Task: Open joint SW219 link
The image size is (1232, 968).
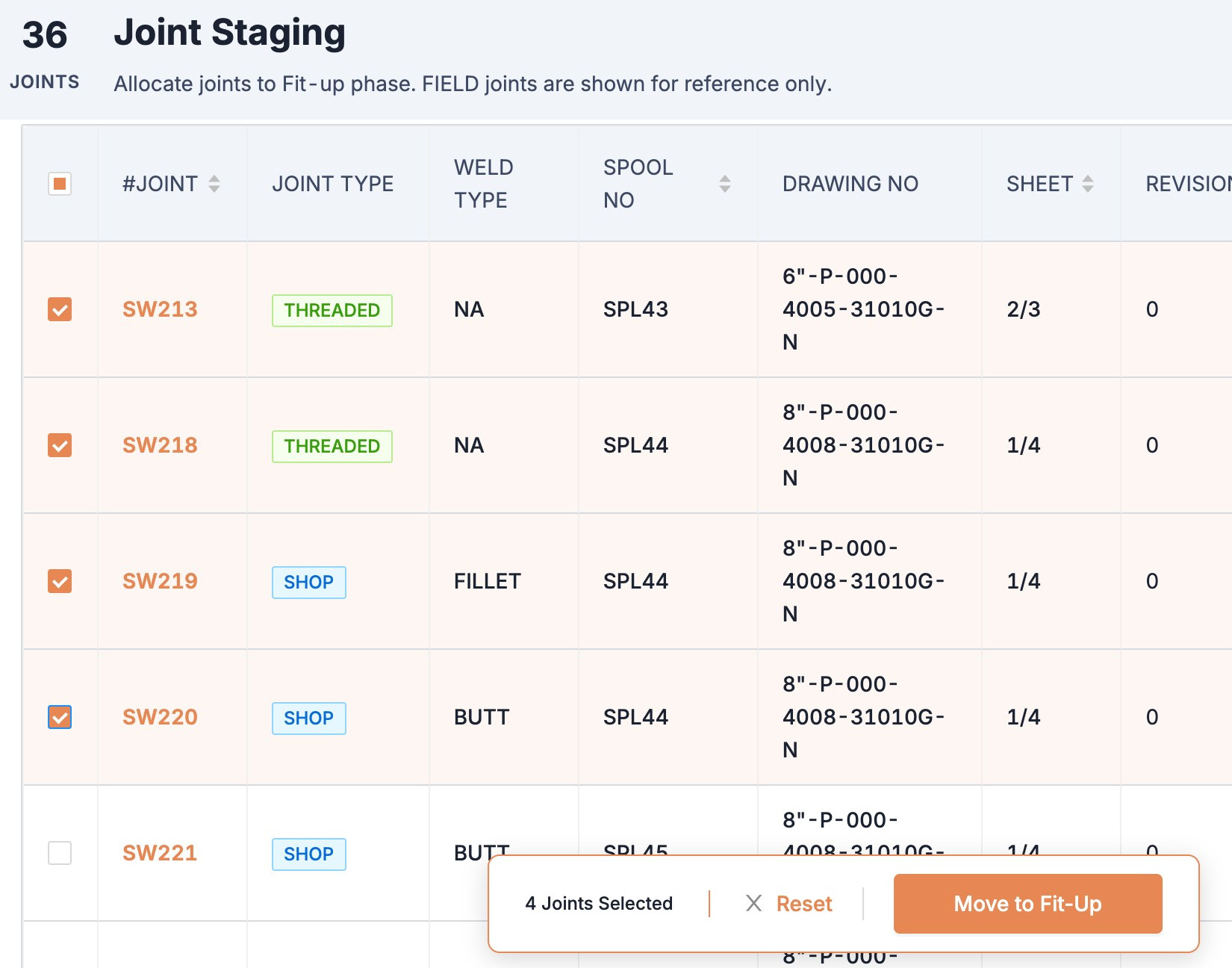Action: tap(160, 581)
